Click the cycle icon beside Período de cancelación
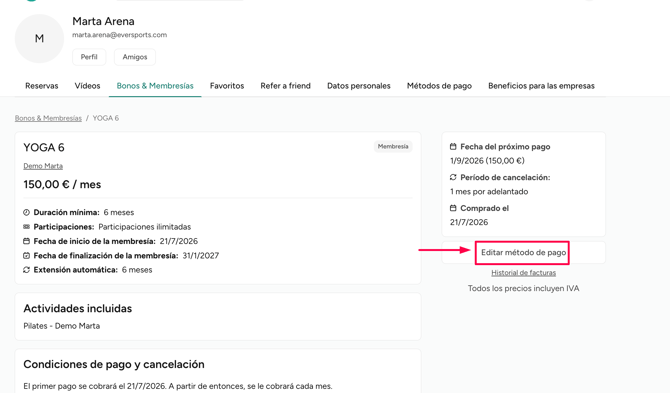The width and height of the screenshot is (670, 393). (x=453, y=177)
